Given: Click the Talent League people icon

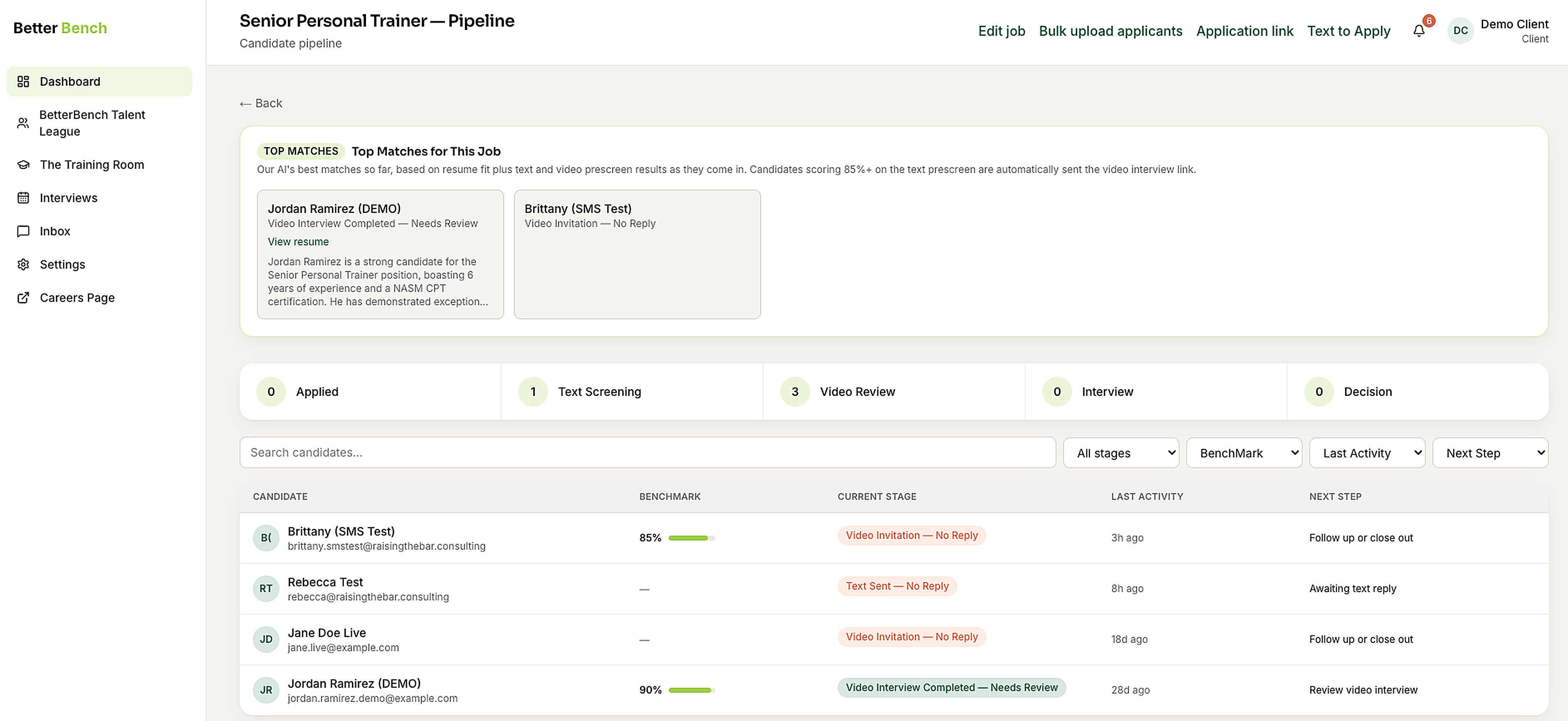Looking at the screenshot, I should tap(23, 123).
